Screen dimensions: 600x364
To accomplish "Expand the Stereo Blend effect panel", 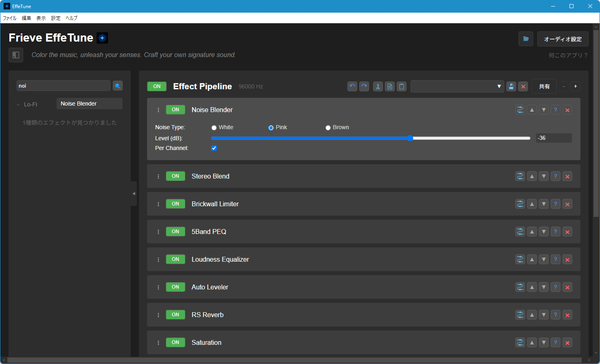I will (x=210, y=176).
